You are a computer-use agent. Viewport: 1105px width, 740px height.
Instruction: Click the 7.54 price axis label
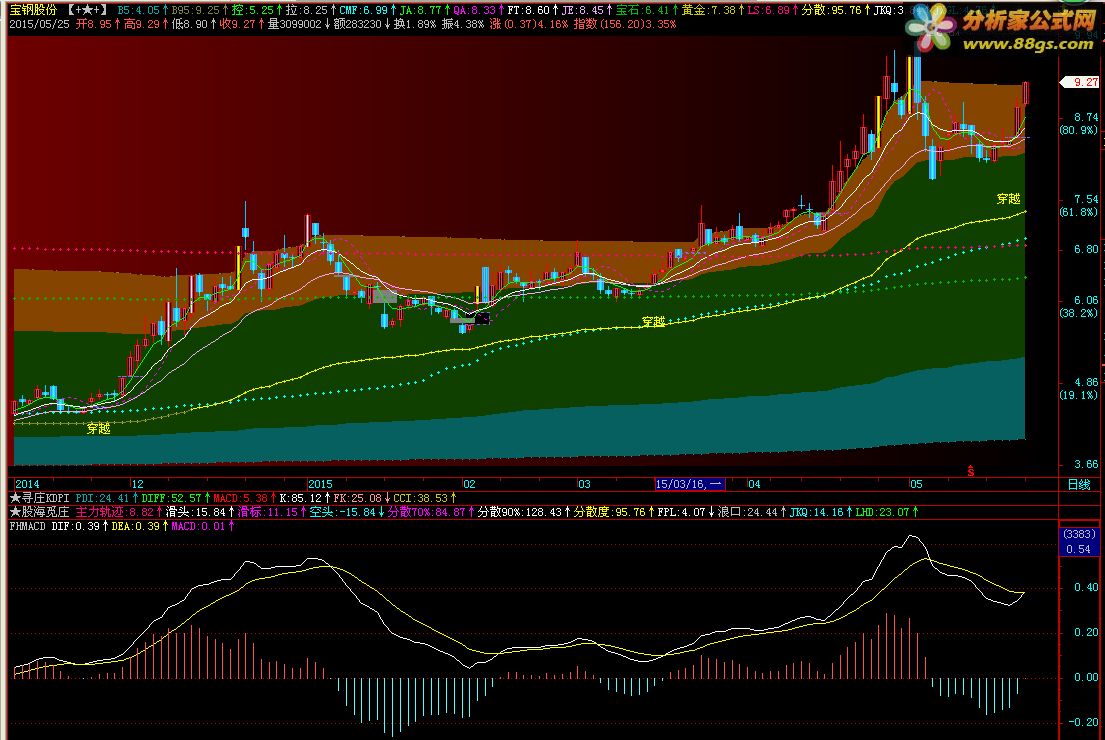pyautogui.click(x=1086, y=199)
